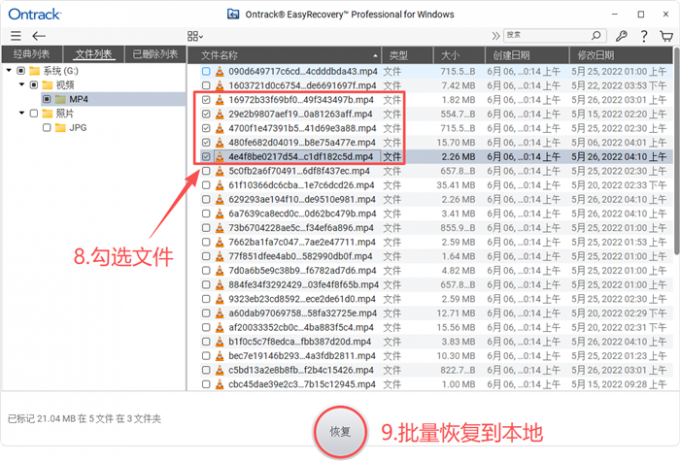Collapse the 系统 (G:) tree node
Screen dimensions: 680x461
[x=9, y=70]
